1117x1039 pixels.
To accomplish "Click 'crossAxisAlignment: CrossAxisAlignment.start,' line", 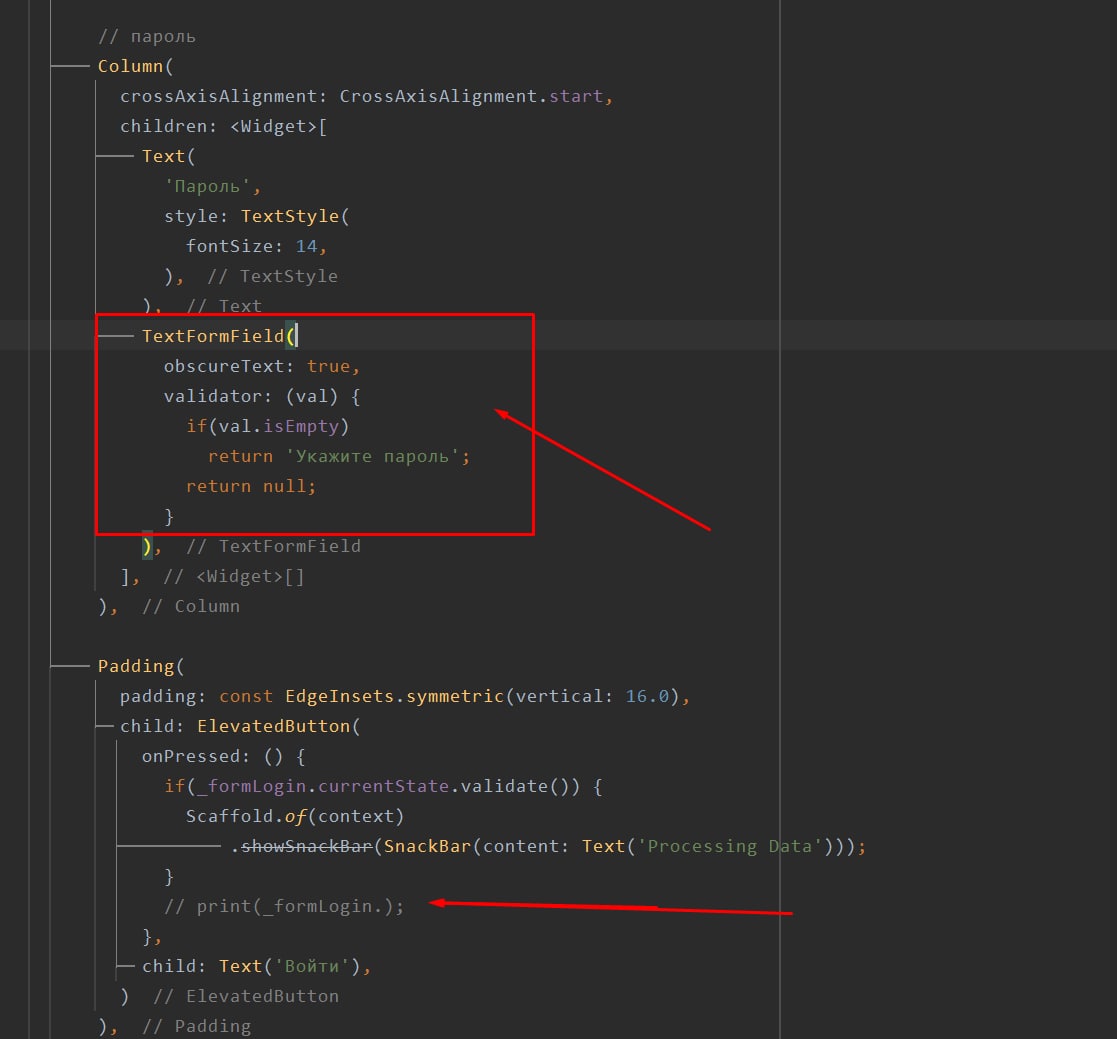I will click(x=366, y=96).
